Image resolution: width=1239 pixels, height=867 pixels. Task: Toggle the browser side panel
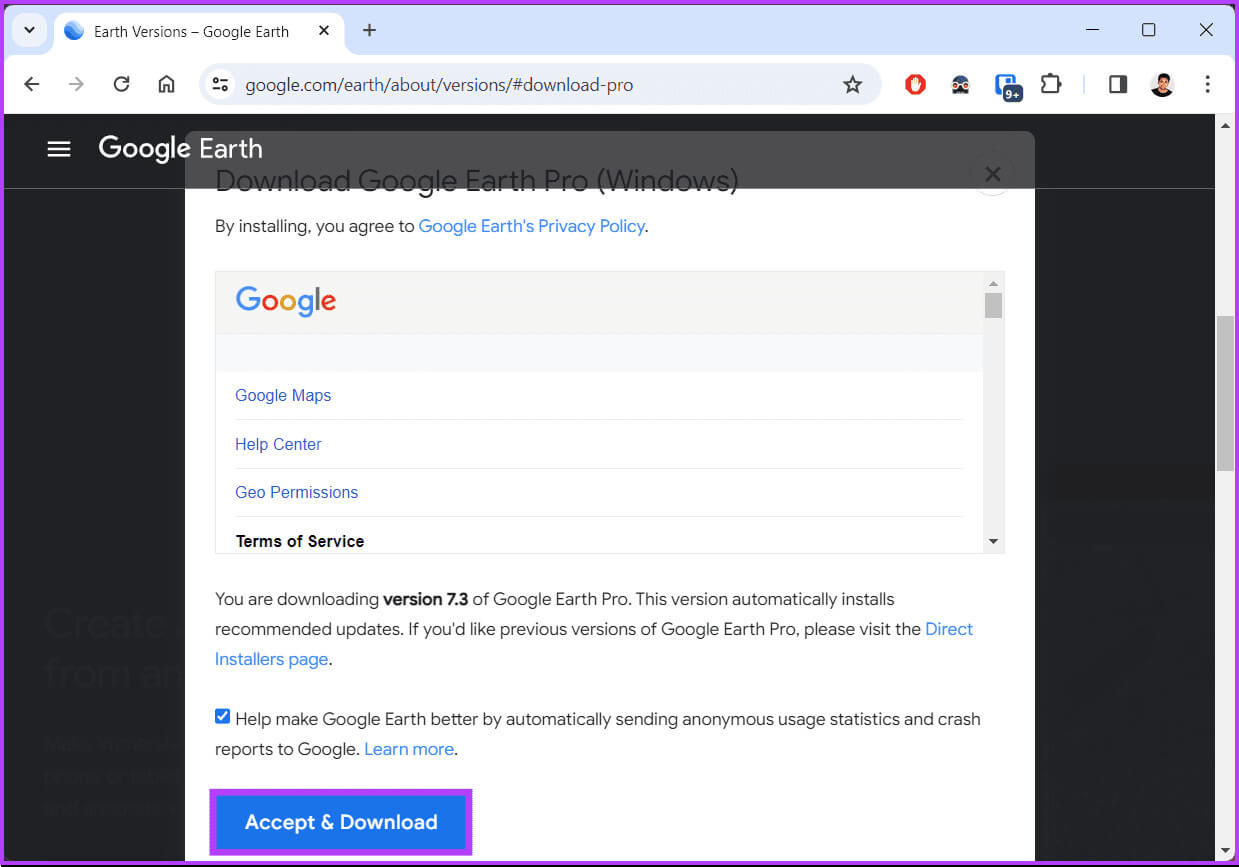(x=1118, y=85)
